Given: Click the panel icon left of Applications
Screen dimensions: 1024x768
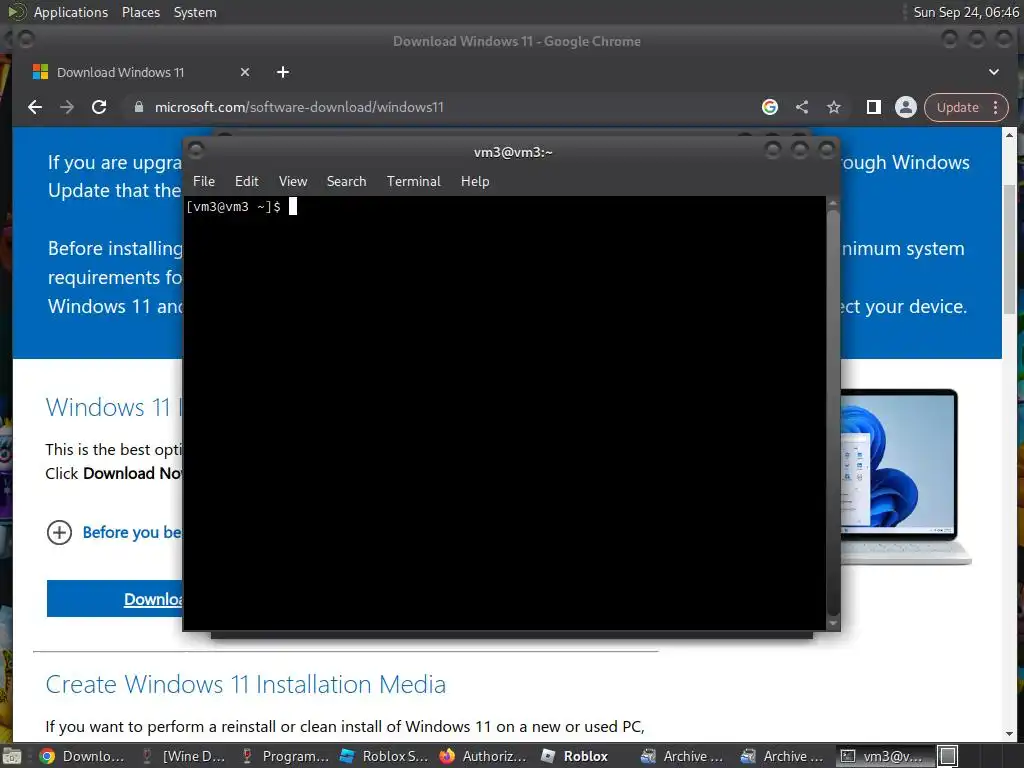Looking at the screenshot, I should [x=16, y=12].
